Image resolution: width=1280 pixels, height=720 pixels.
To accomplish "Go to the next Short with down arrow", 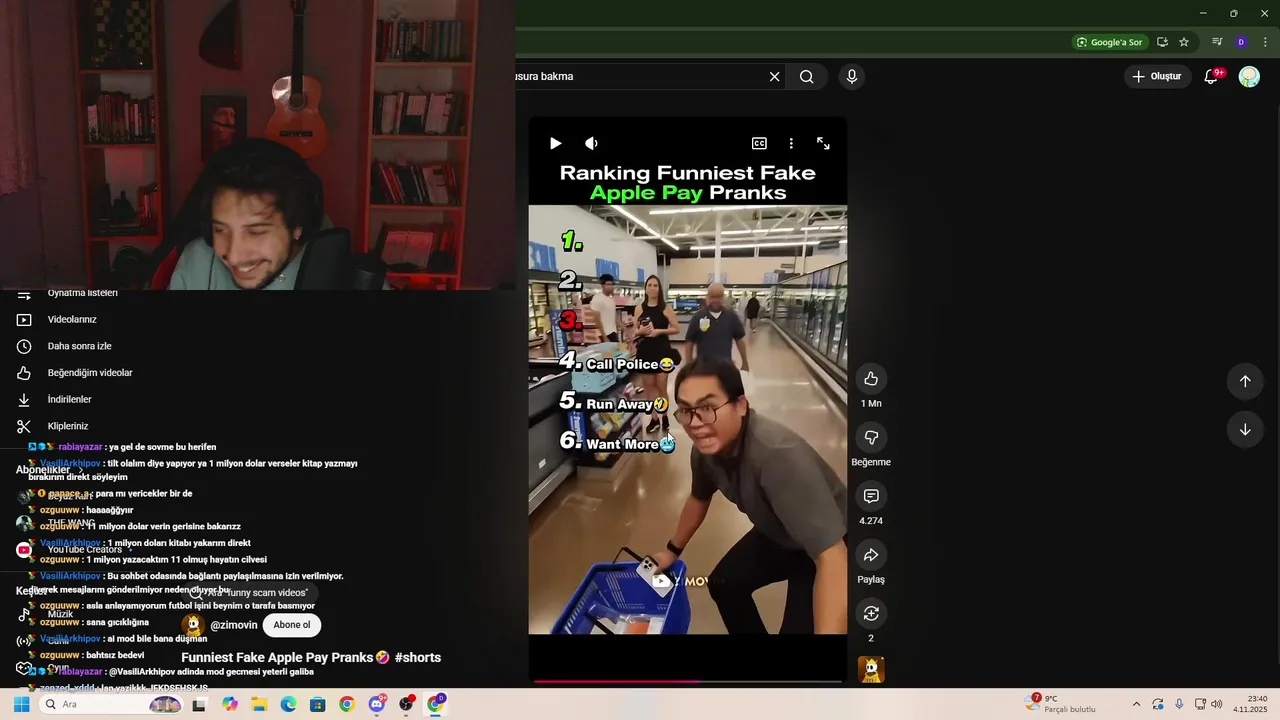I will click(x=1245, y=429).
